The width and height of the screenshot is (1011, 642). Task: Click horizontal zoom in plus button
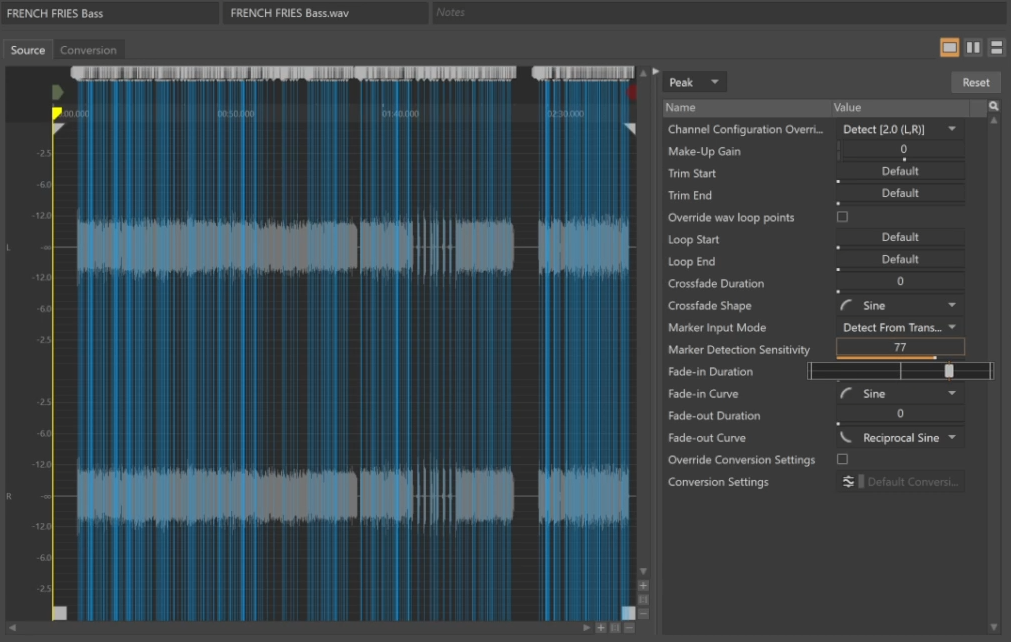tap(601, 627)
